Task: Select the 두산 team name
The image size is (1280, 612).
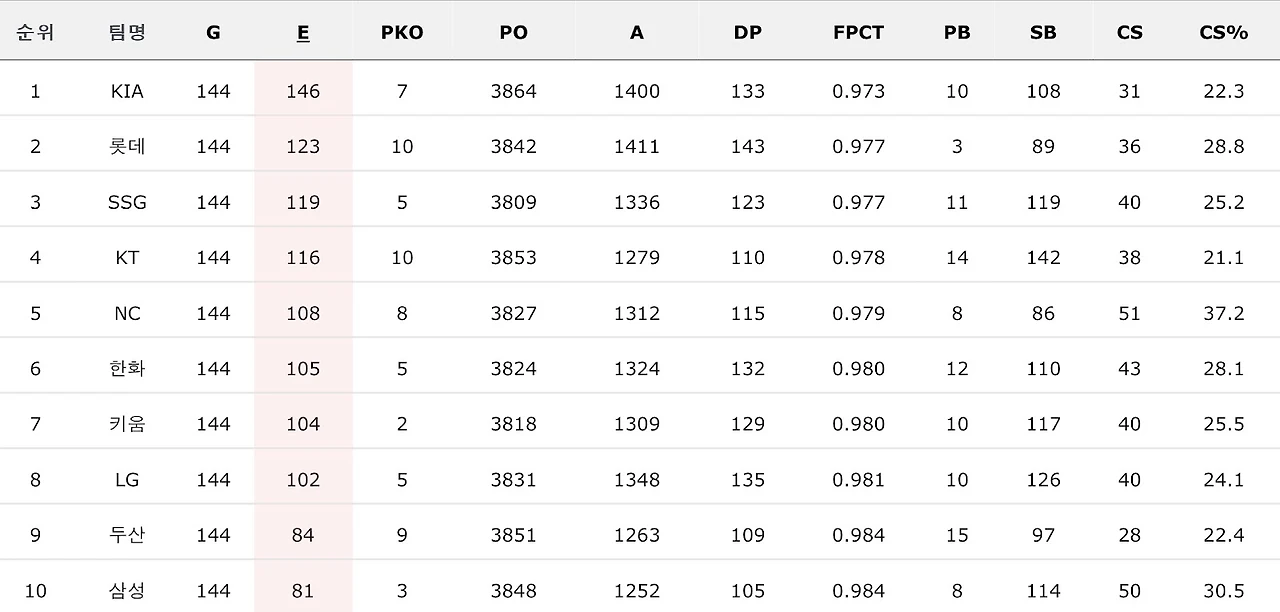Action: [127, 535]
